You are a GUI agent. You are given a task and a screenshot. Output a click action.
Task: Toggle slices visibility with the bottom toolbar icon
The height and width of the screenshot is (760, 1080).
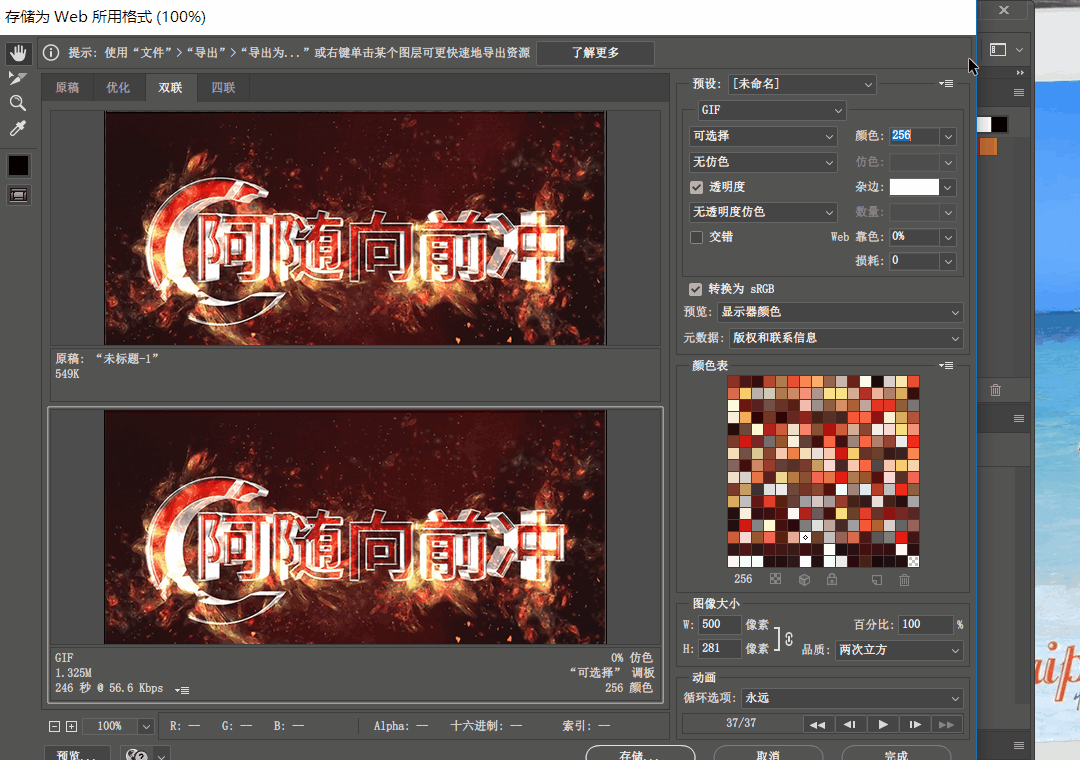tap(18, 194)
